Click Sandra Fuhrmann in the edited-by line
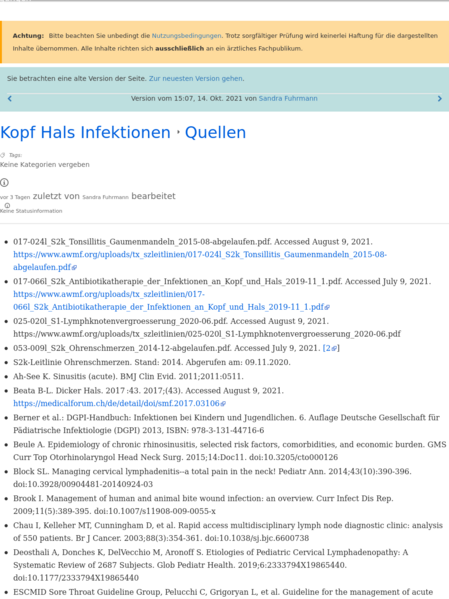Screen dimensions: 449x599 coord(105,197)
